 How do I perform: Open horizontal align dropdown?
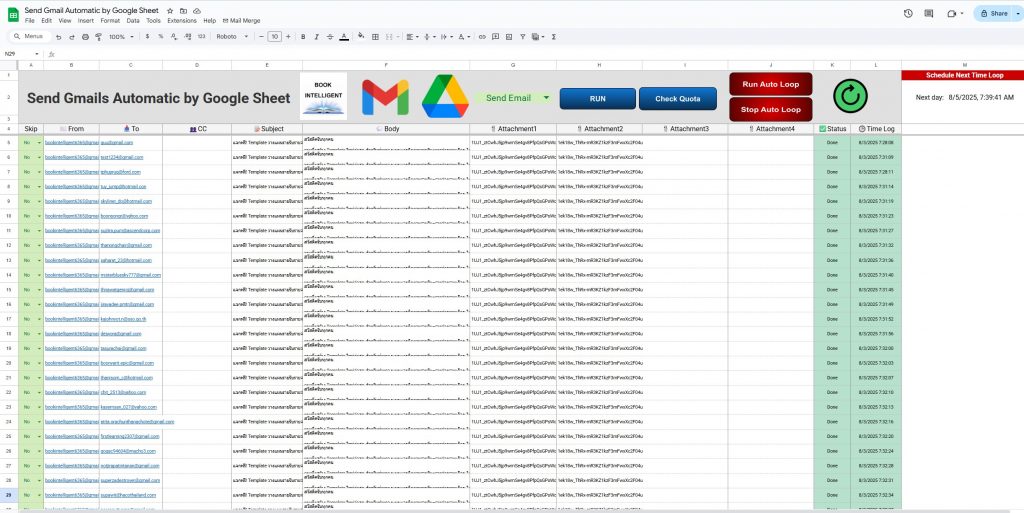[413, 37]
